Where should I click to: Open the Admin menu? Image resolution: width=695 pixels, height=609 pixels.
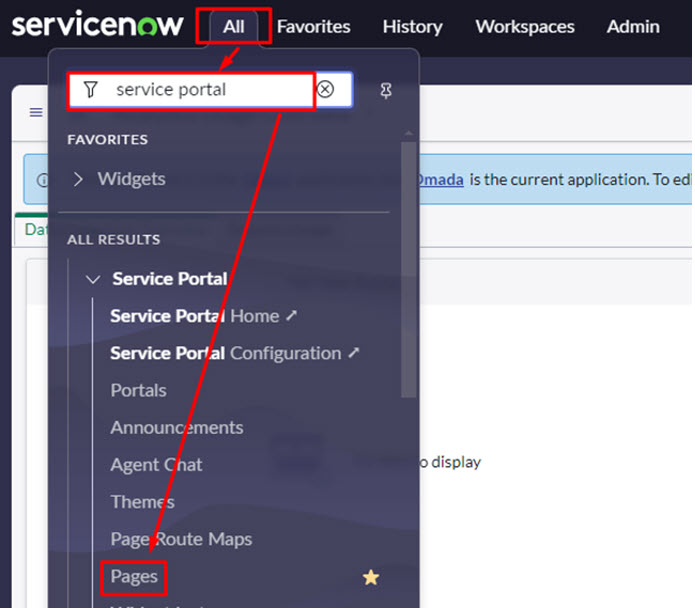[633, 27]
